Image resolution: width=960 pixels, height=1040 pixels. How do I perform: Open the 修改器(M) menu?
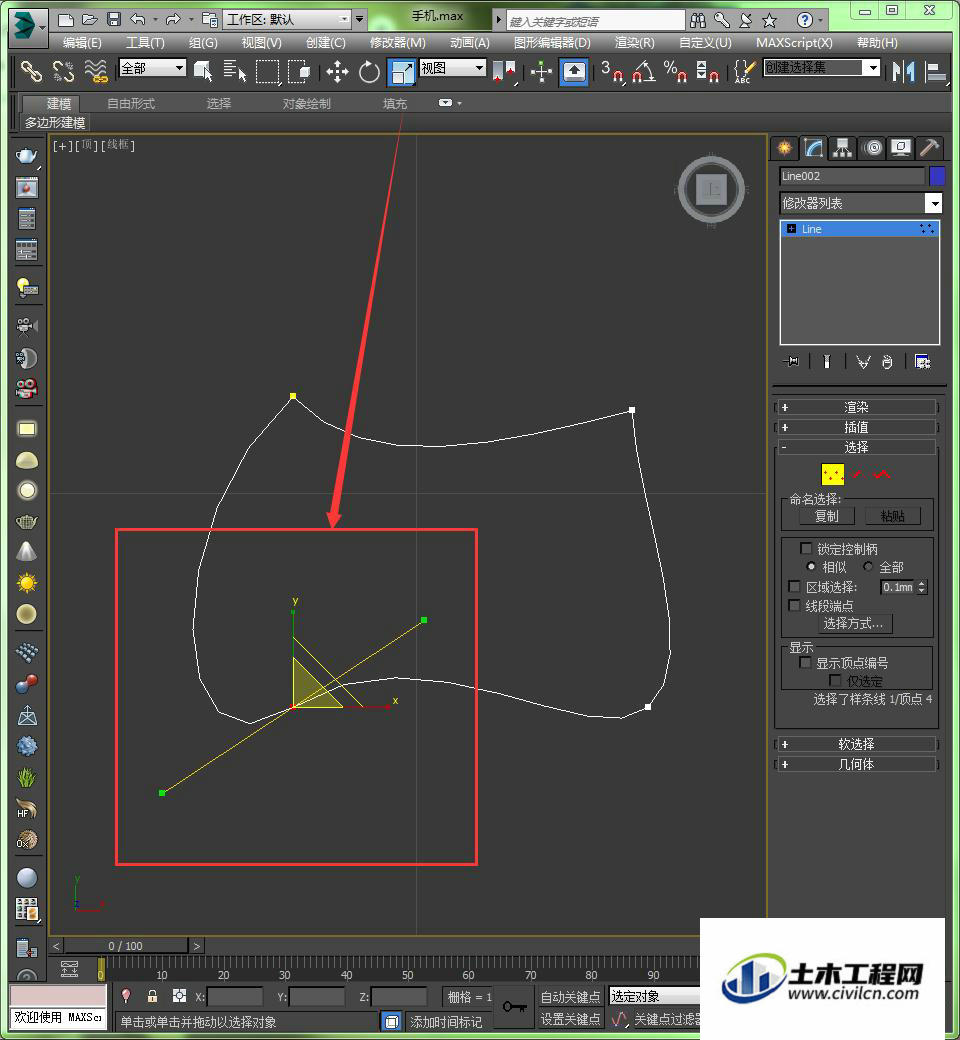pos(397,42)
